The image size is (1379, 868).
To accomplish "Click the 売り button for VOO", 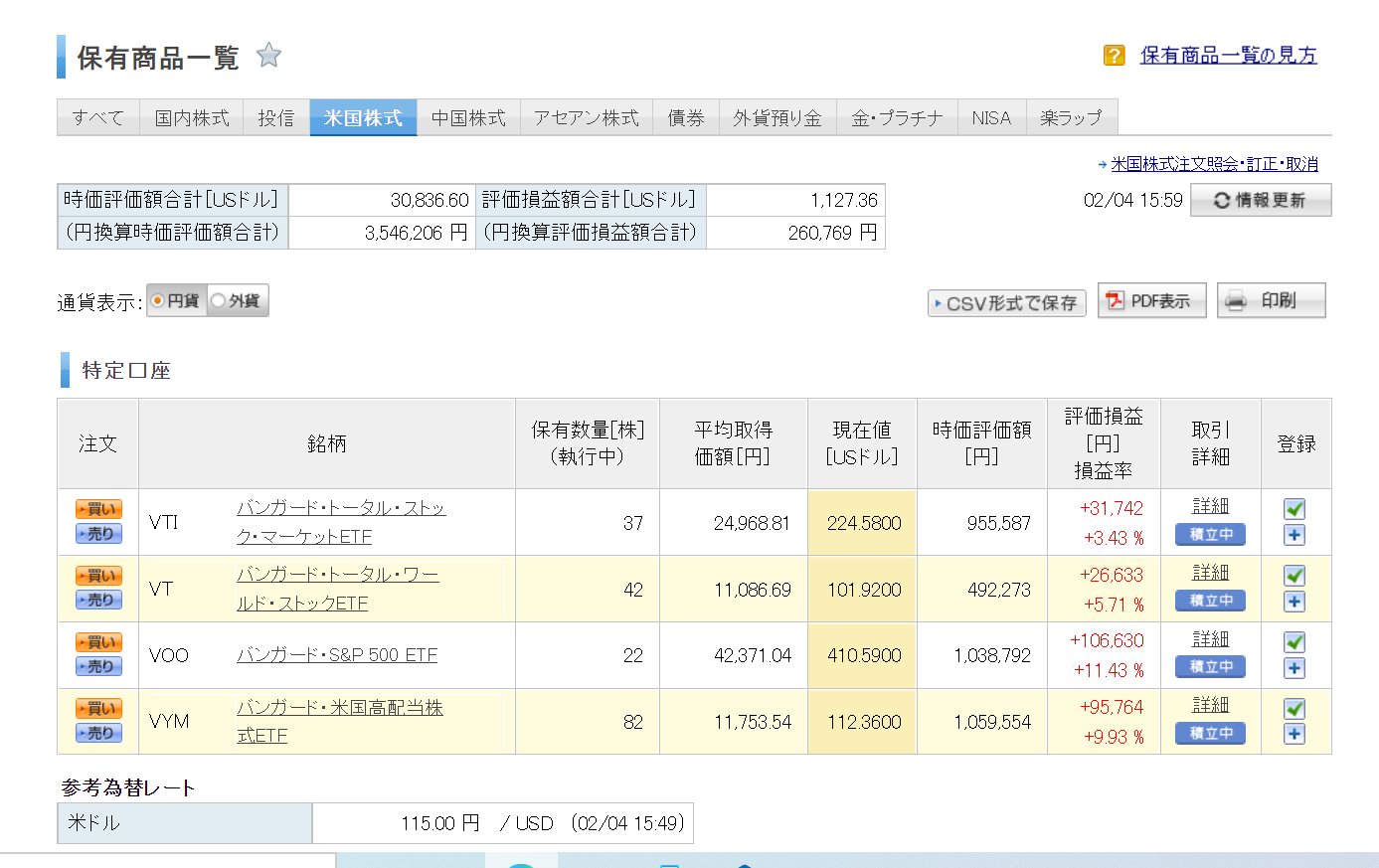I will (98, 667).
